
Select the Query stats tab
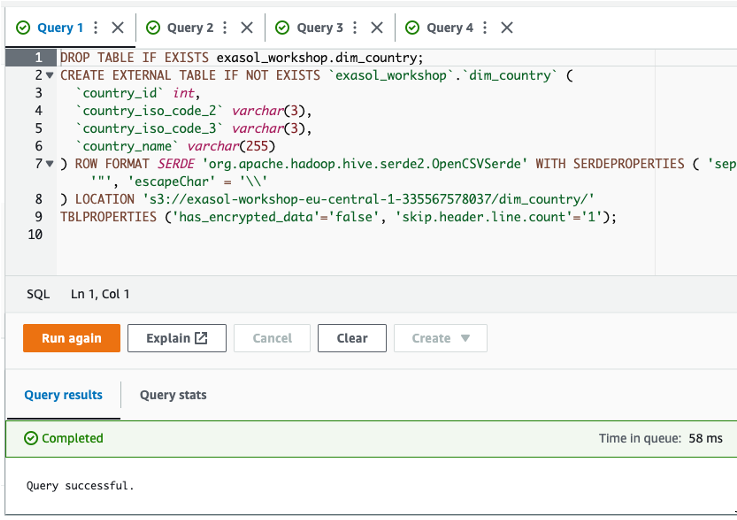click(173, 395)
